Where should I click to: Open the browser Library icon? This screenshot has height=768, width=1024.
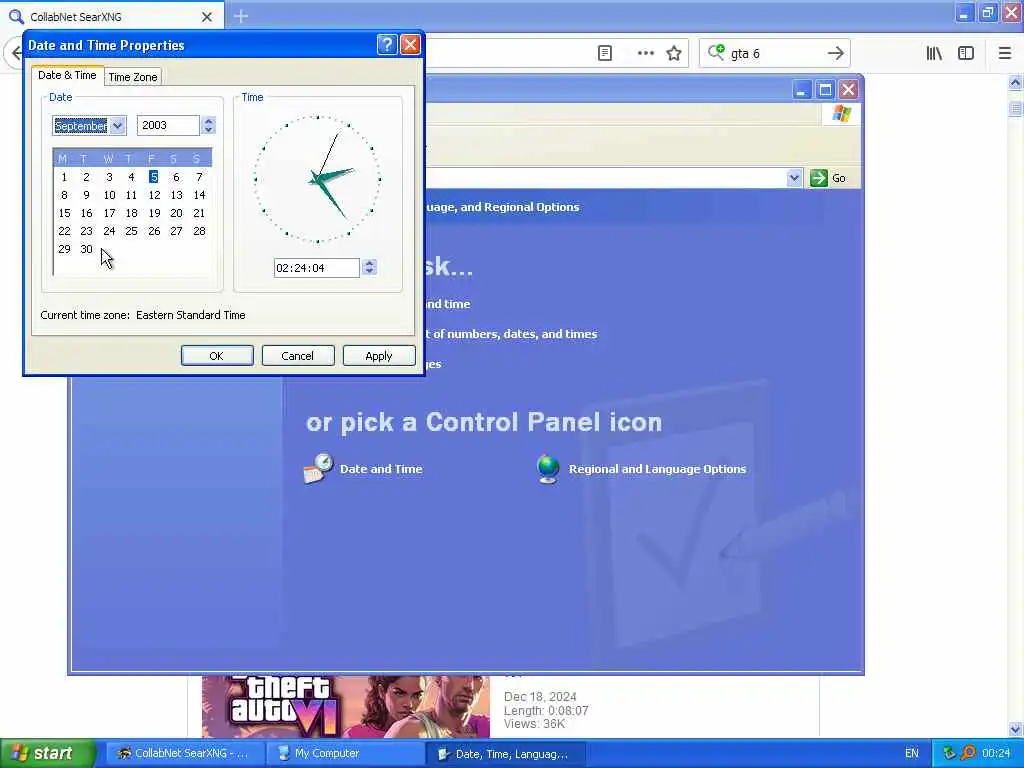934,53
